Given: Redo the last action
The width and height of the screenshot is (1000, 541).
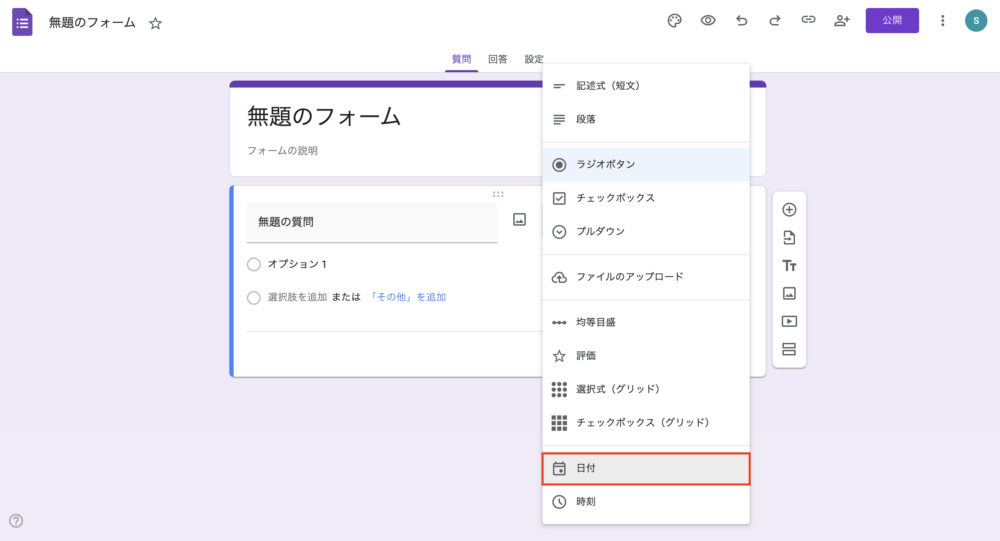Looking at the screenshot, I should 774,20.
